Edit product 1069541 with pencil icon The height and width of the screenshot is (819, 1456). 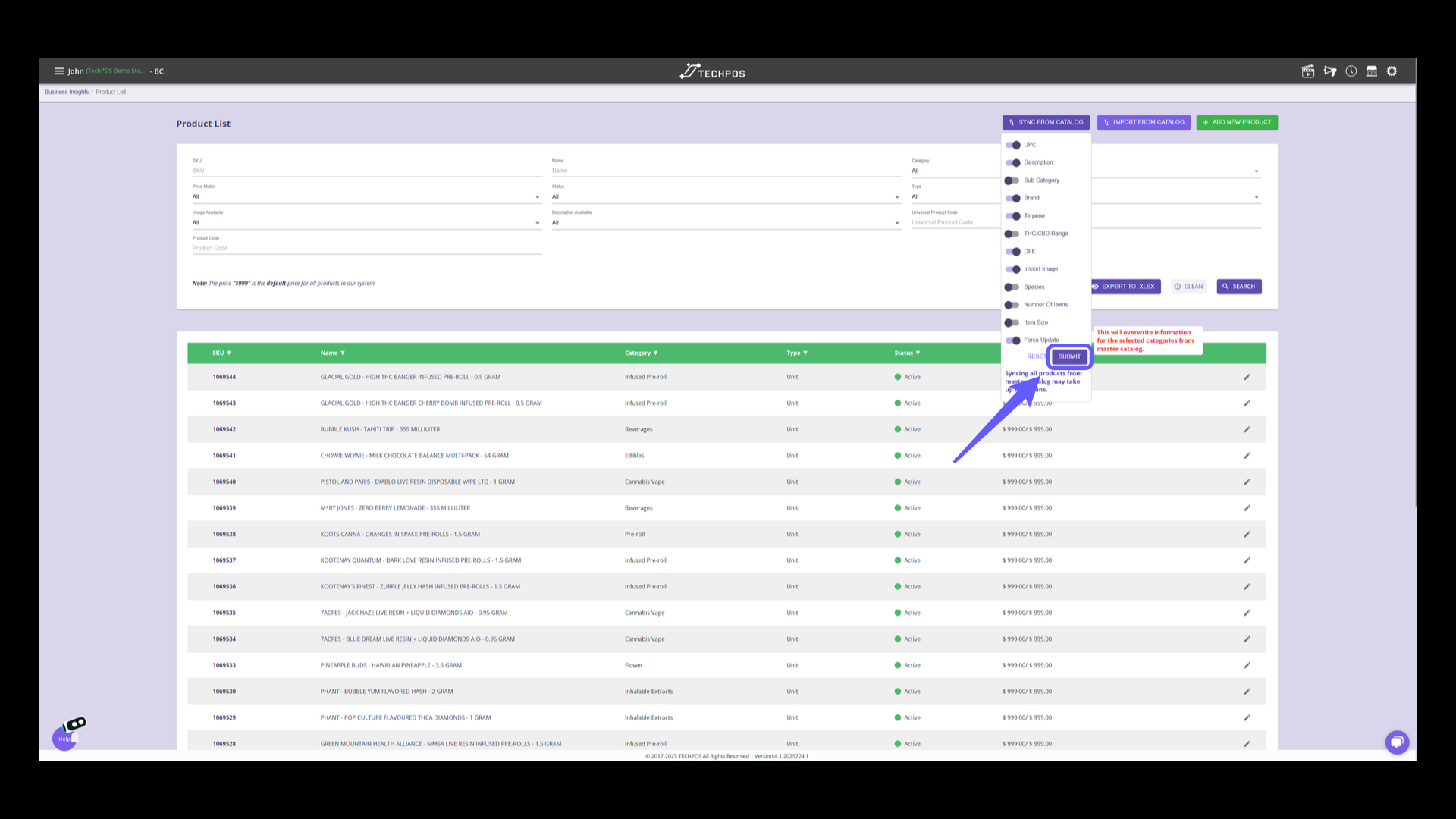tap(1247, 456)
